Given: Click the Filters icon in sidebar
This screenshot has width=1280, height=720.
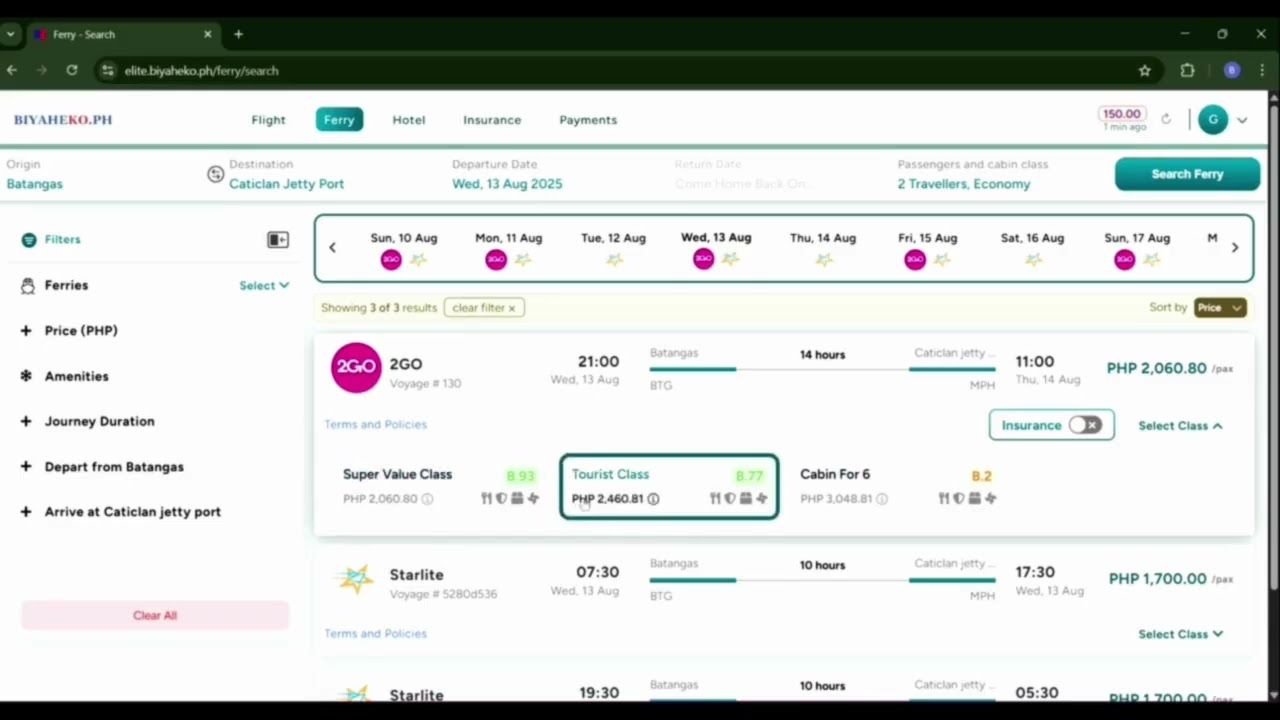Looking at the screenshot, I should (x=29, y=239).
